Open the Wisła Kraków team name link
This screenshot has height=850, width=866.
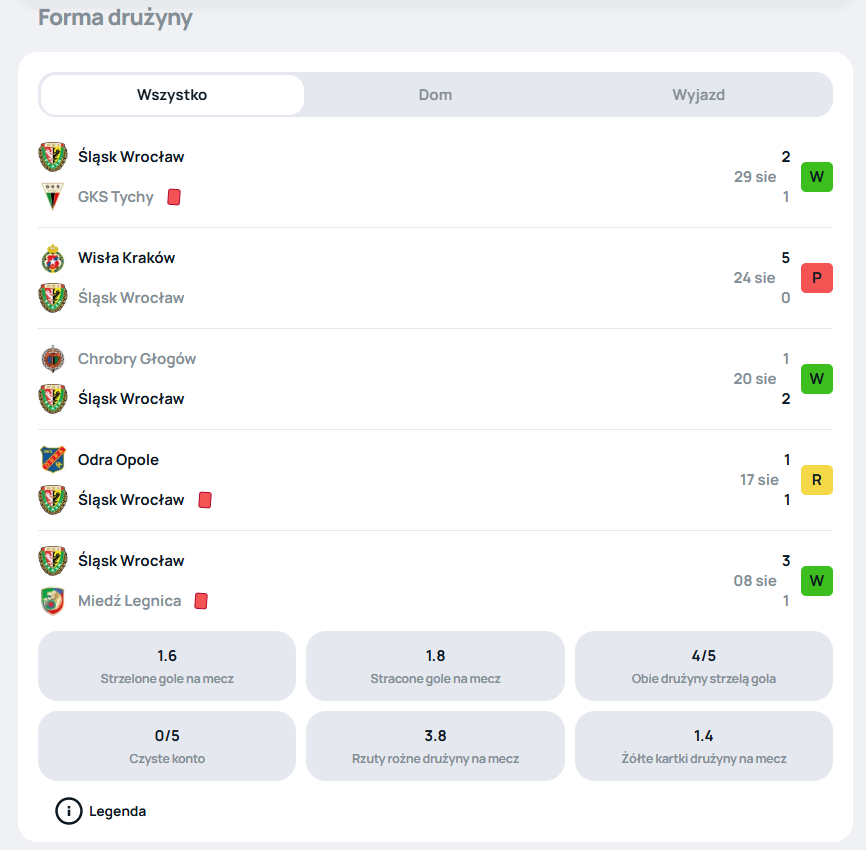(126, 258)
